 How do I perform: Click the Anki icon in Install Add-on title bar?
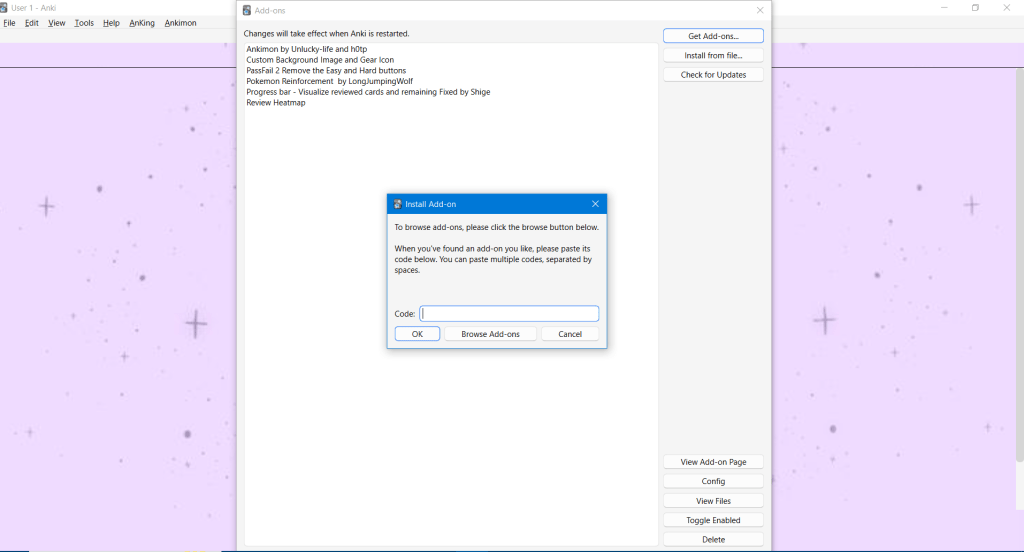(x=398, y=204)
